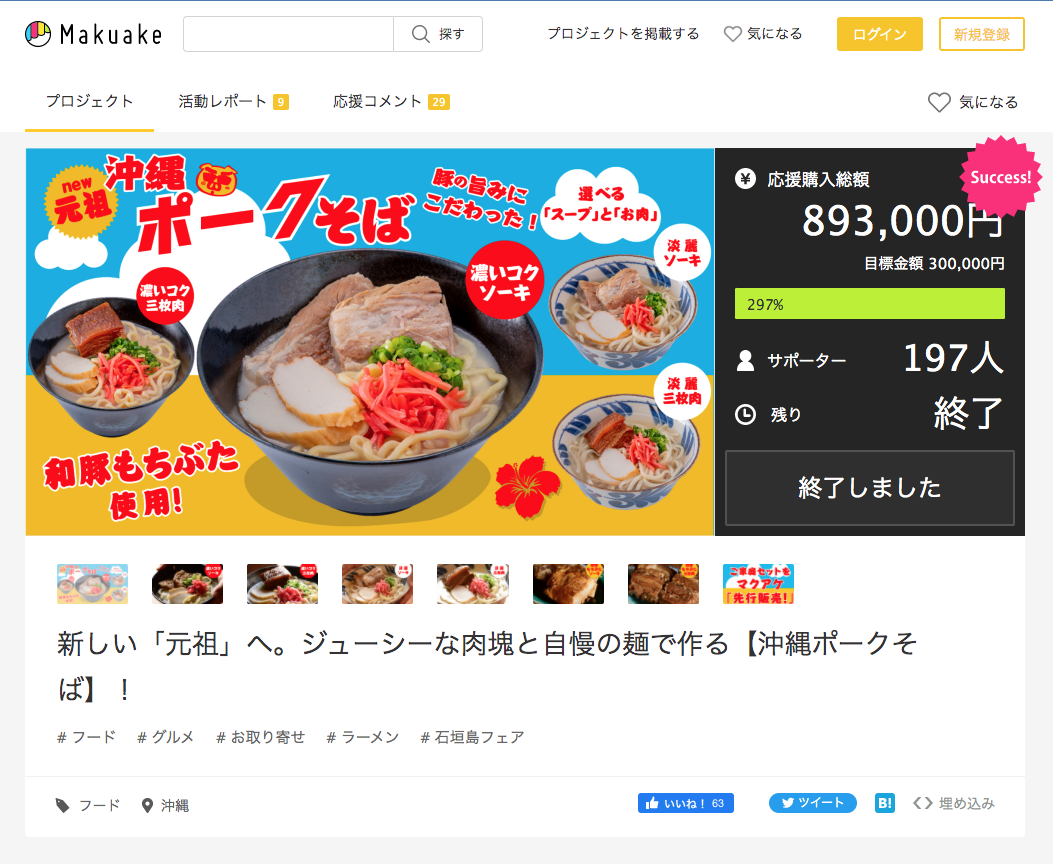Image resolution: width=1053 pixels, height=864 pixels.
Task: Click the green 297% progress bar
Action: click(870, 303)
